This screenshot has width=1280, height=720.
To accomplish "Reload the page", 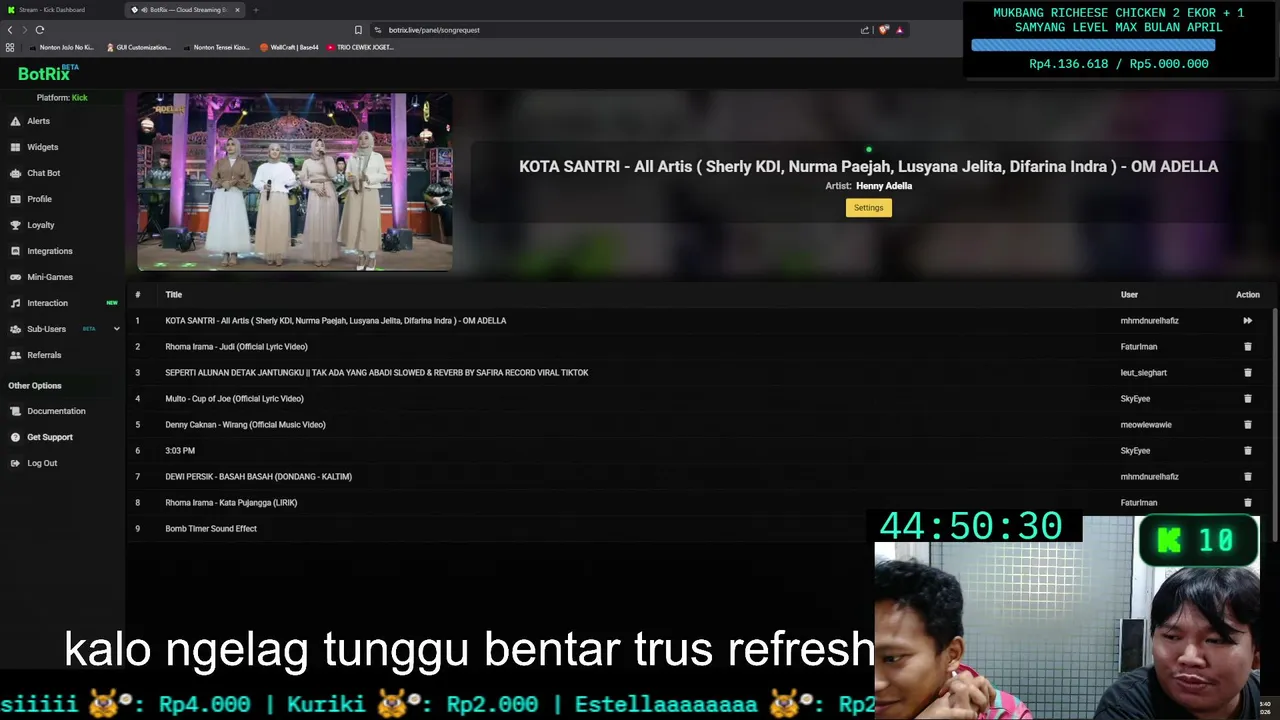I will (40, 30).
